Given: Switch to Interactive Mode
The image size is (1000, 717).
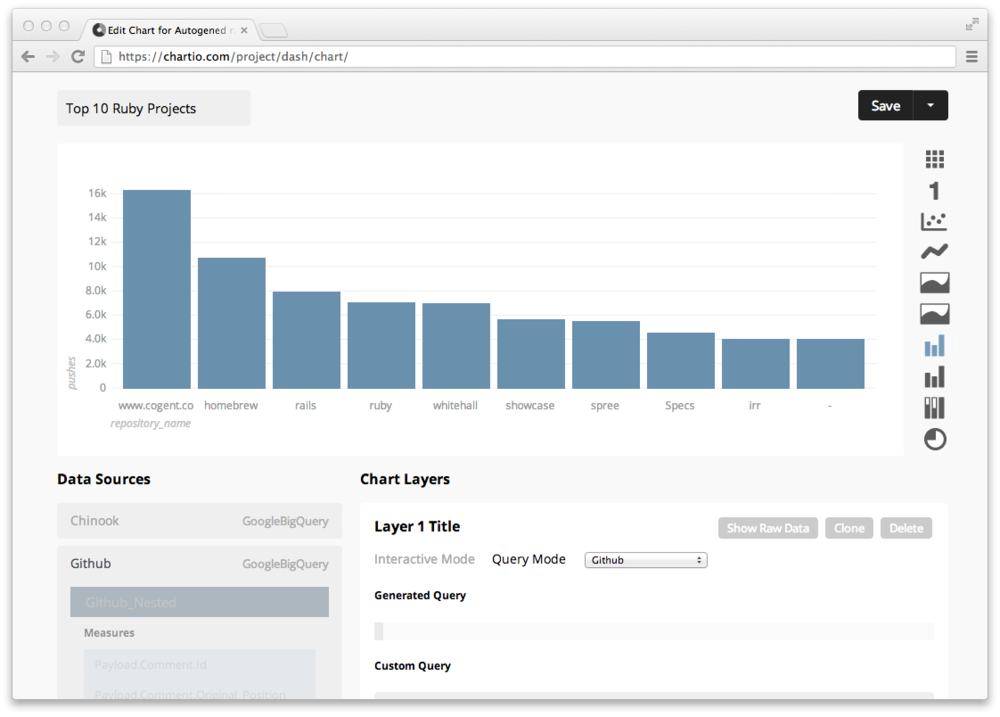Looking at the screenshot, I should tap(424, 559).
